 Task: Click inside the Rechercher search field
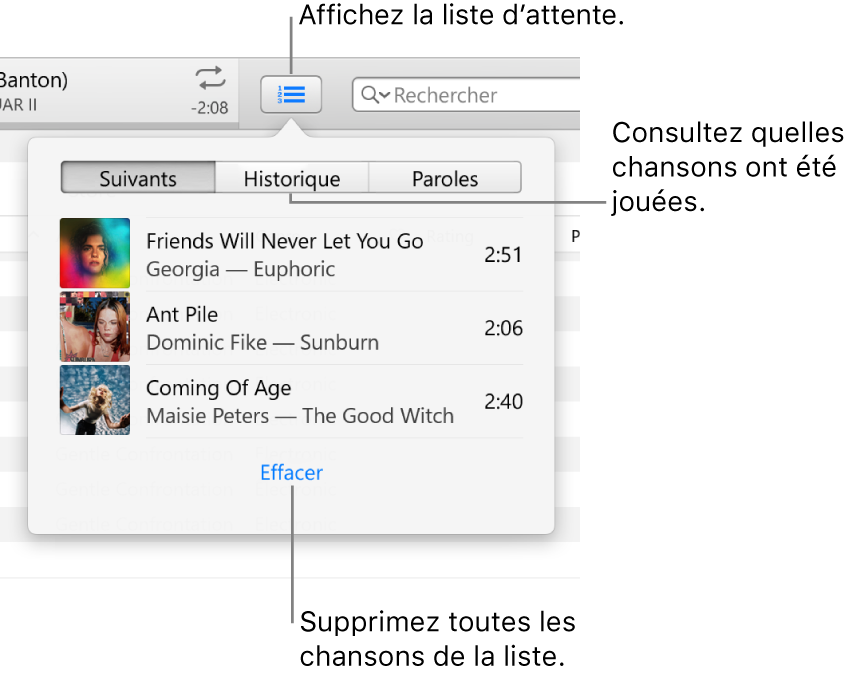(450, 95)
